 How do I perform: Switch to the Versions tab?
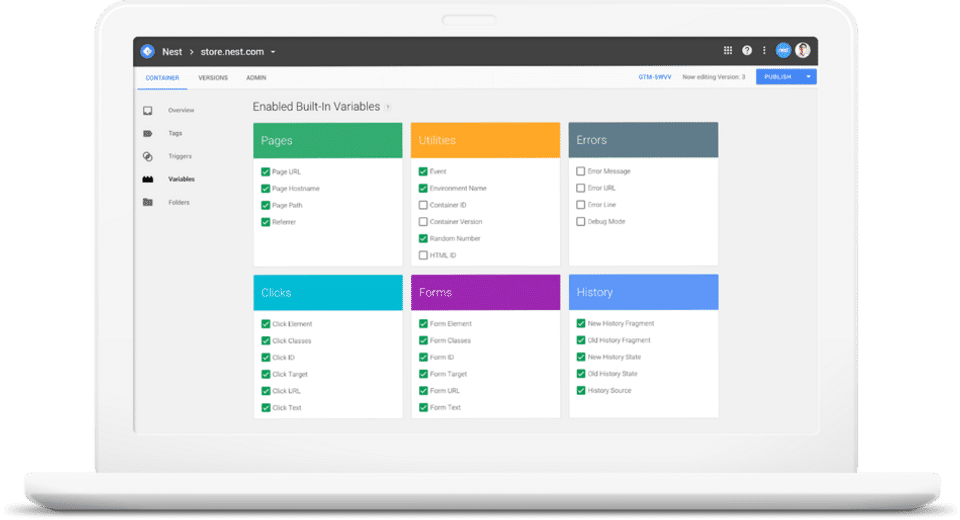tap(213, 78)
